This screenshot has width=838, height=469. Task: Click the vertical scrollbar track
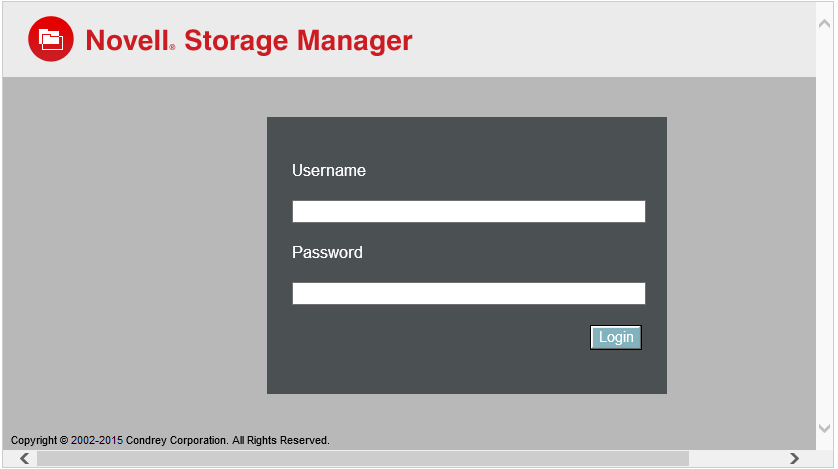[825, 220]
